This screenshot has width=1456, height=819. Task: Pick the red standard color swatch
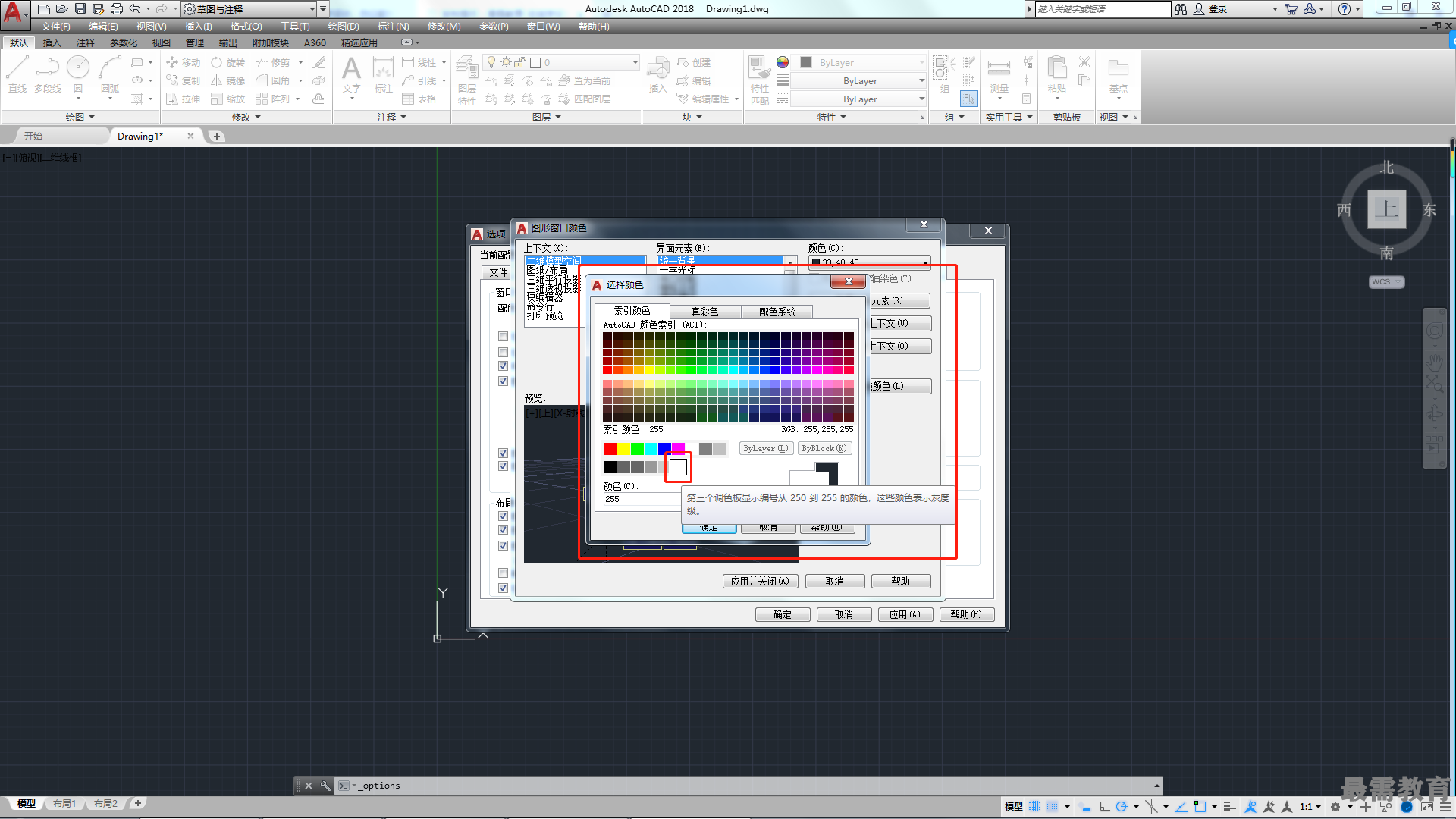[x=610, y=449]
